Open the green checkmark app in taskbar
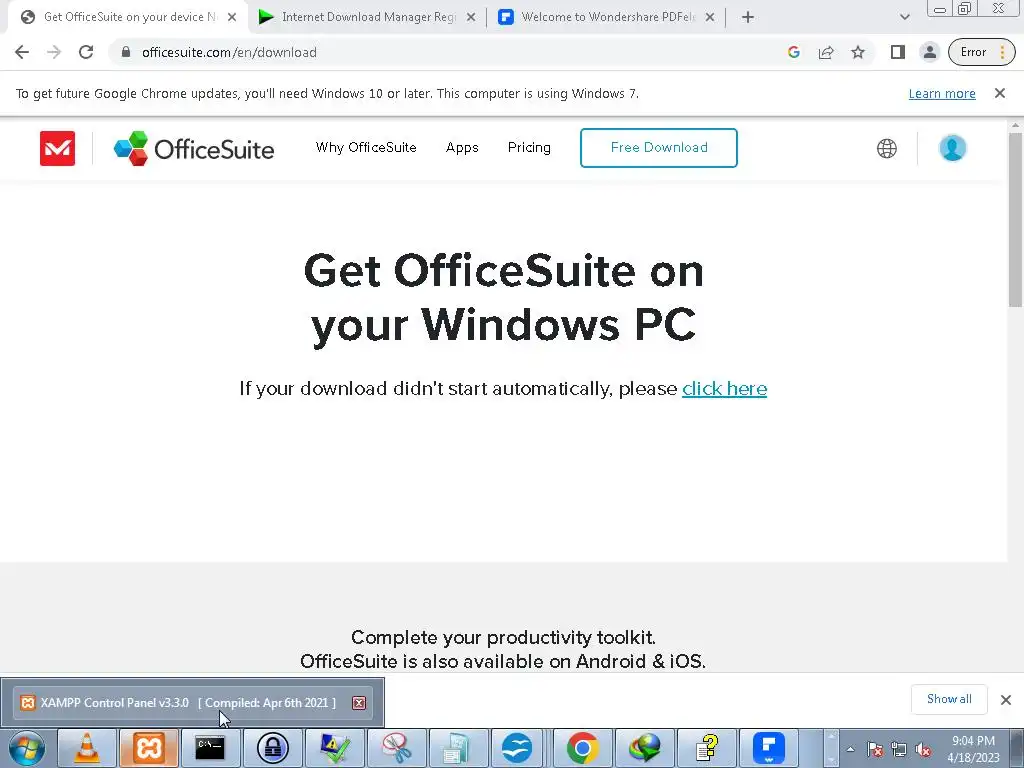Image resolution: width=1024 pixels, height=768 pixels. pyautogui.click(x=334, y=748)
